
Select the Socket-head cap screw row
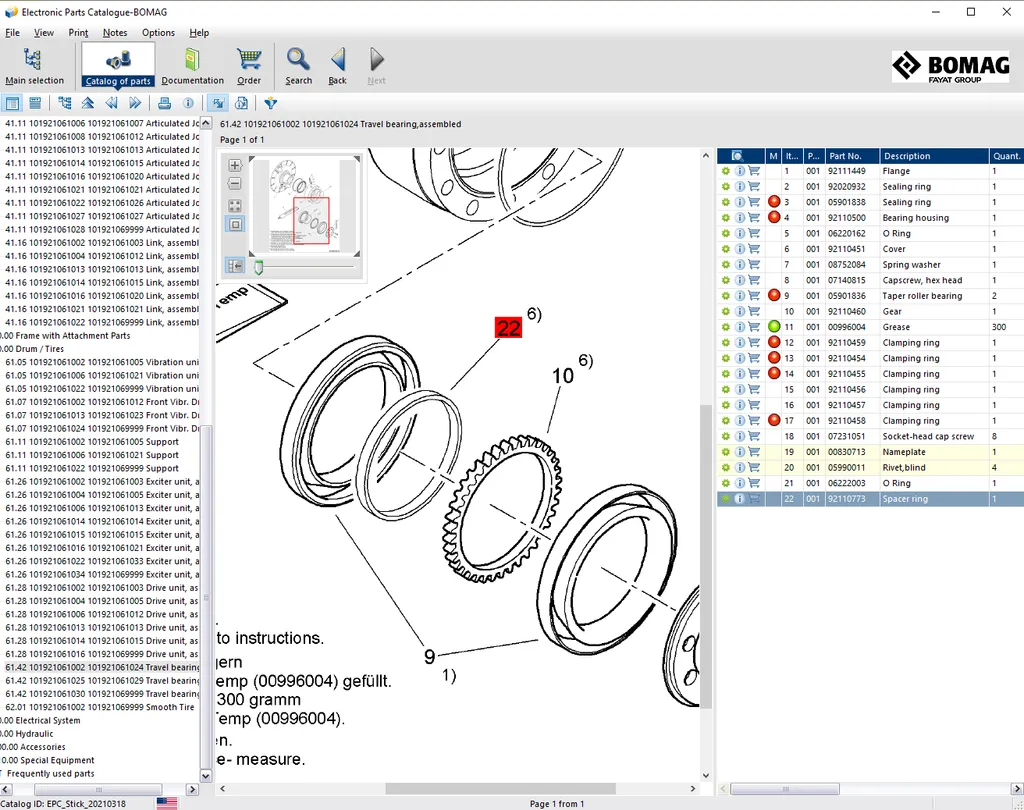point(871,436)
